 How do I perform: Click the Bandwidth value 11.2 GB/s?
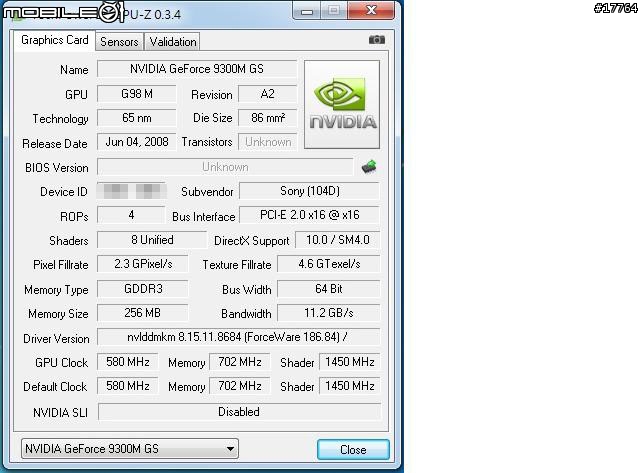point(329,313)
